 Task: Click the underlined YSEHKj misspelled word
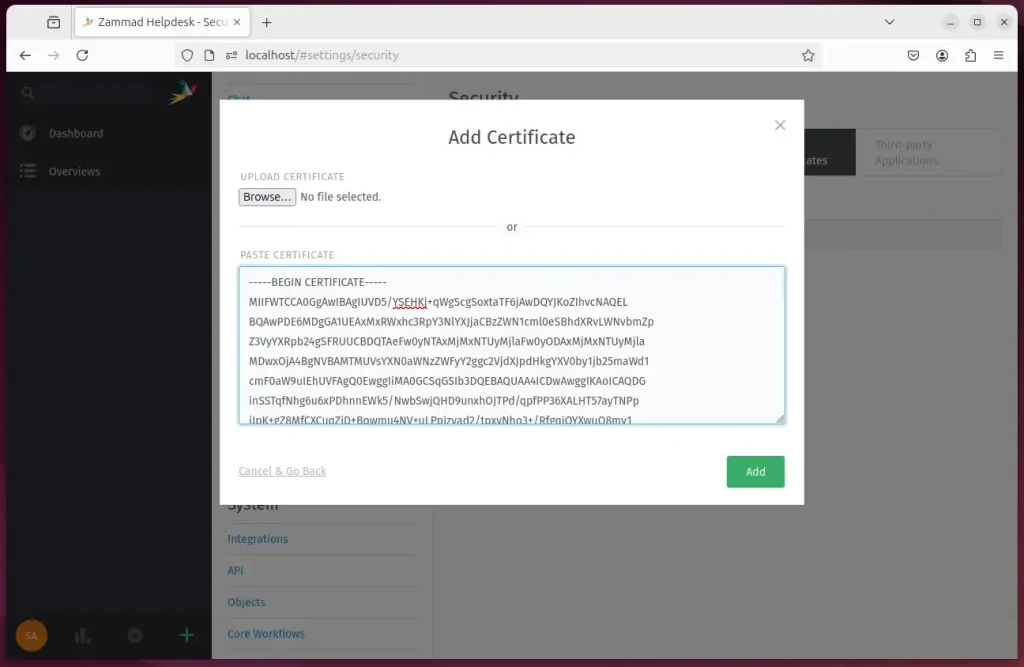(409, 302)
